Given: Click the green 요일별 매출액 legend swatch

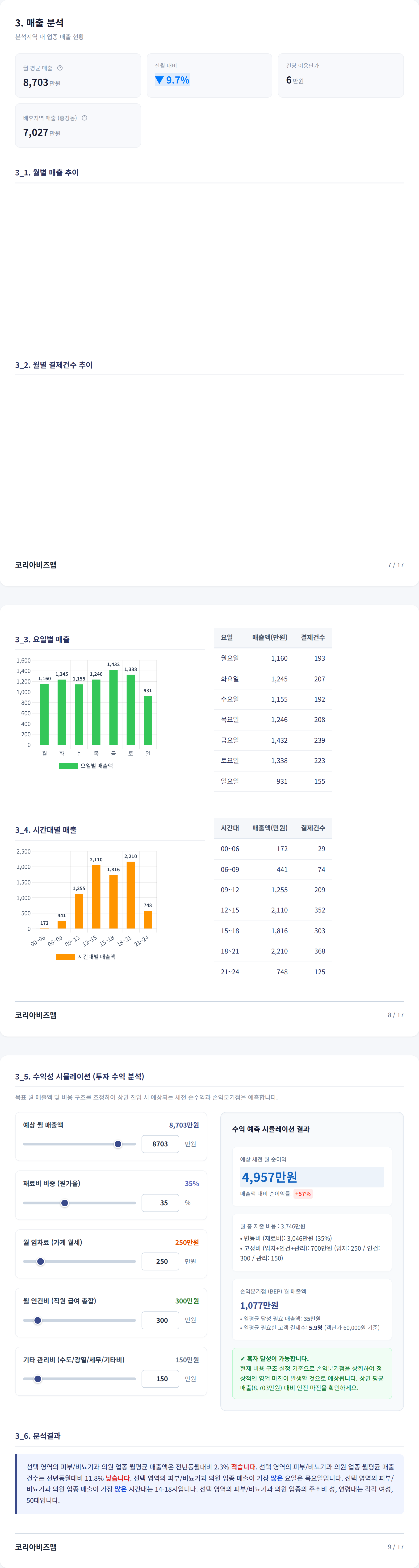Looking at the screenshot, I should pos(68,766).
